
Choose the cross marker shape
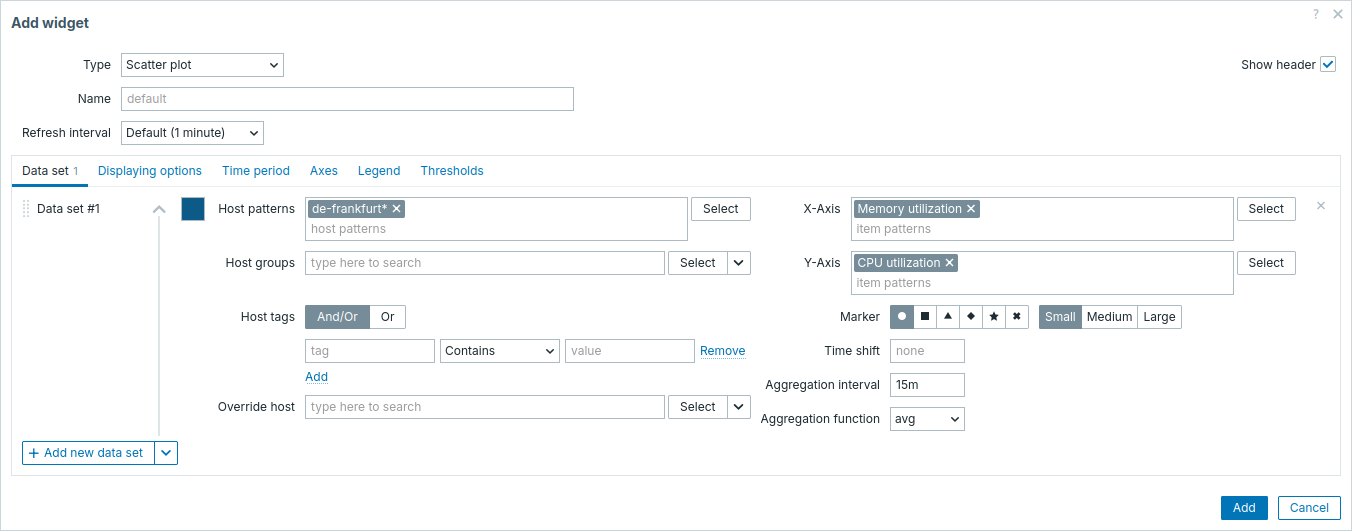point(1017,317)
